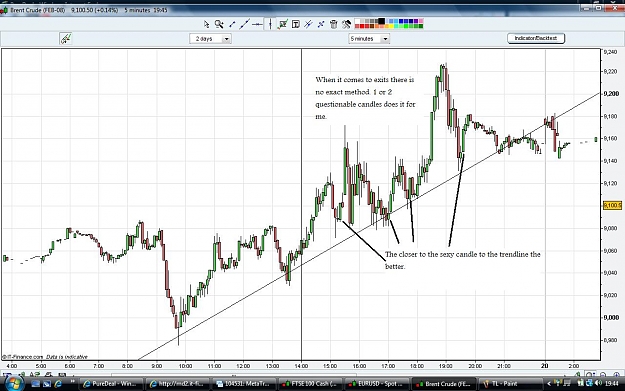
Task: Click the volume speaker tray icon
Action: point(598,383)
